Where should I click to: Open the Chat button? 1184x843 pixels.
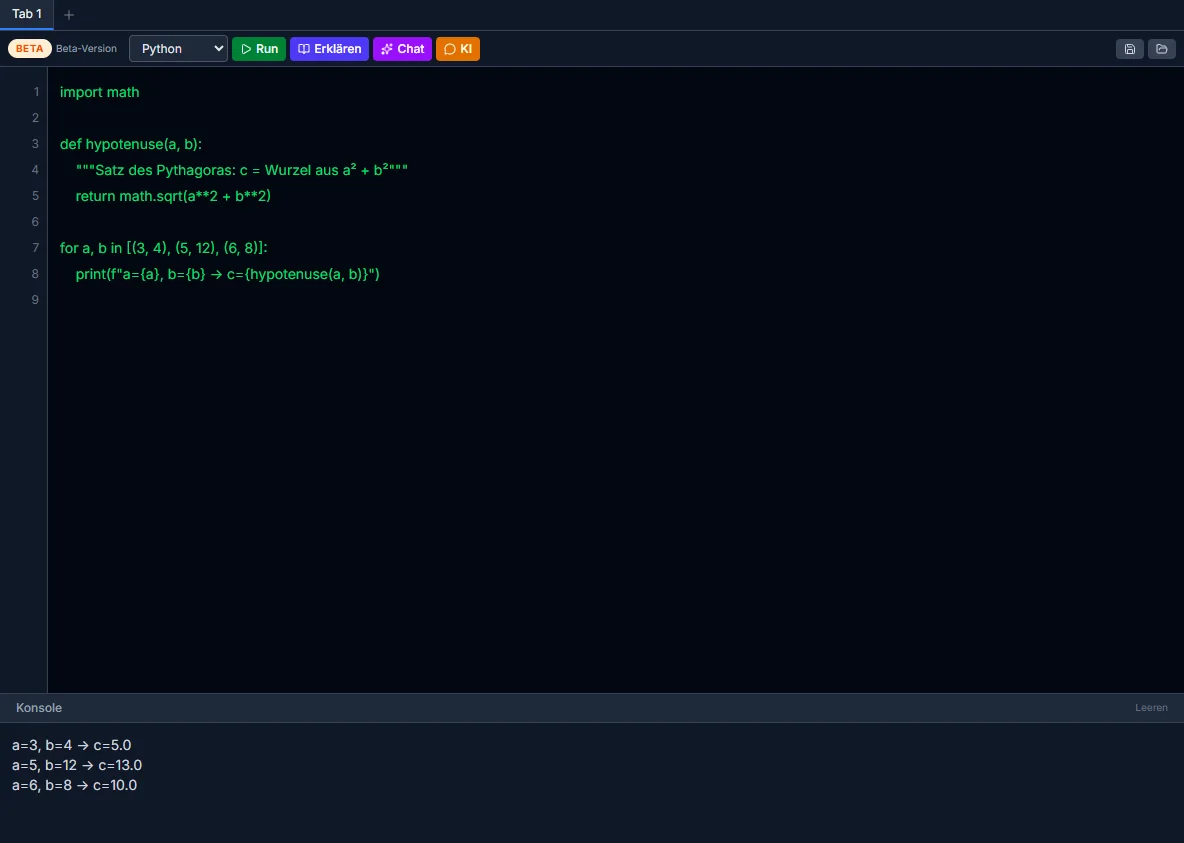402,49
